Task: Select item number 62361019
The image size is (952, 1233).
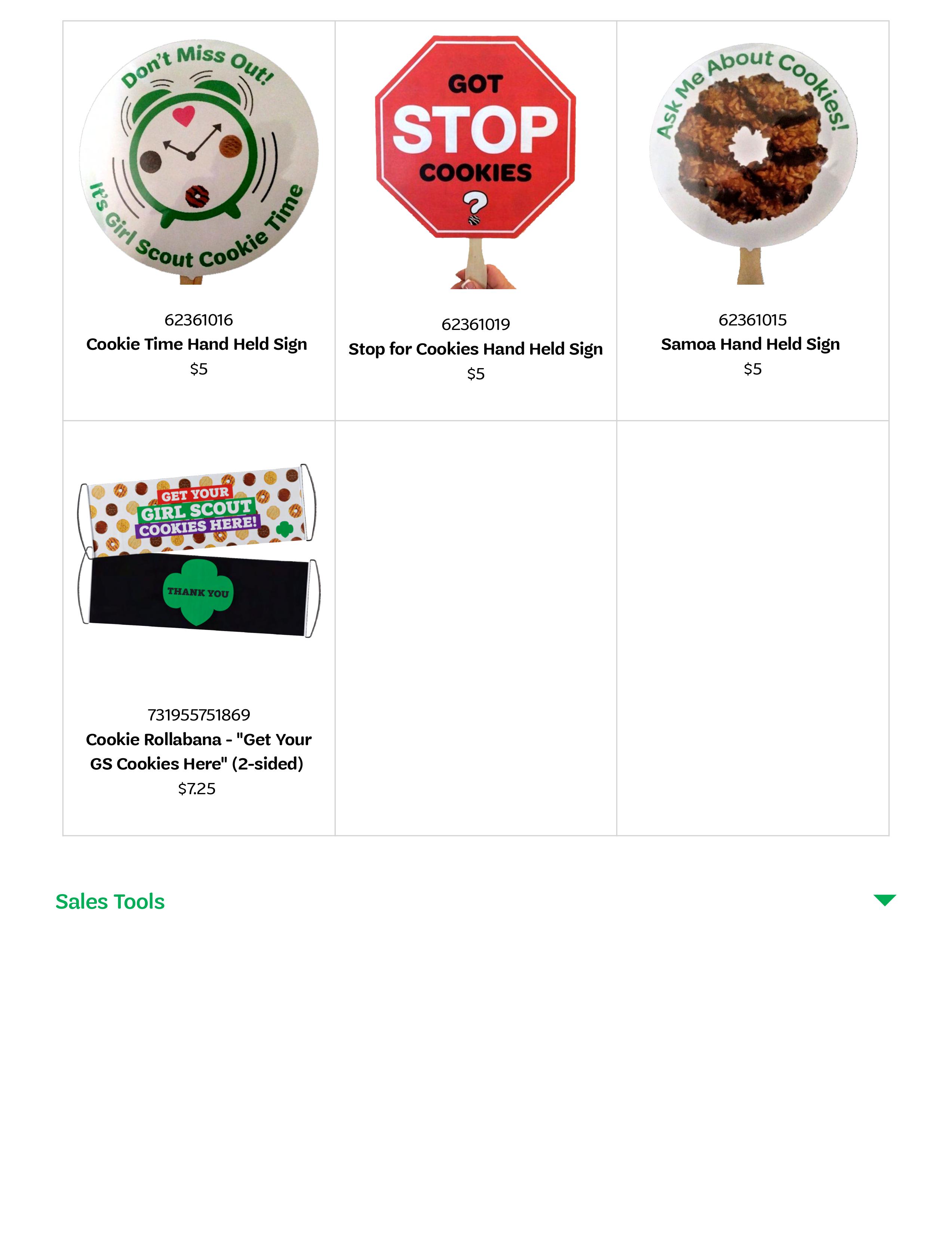Action: click(x=476, y=325)
